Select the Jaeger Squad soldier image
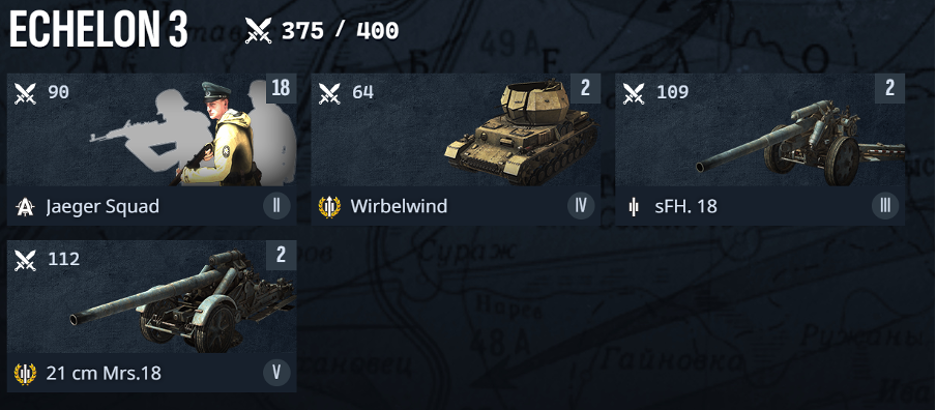 coord(194,132)
